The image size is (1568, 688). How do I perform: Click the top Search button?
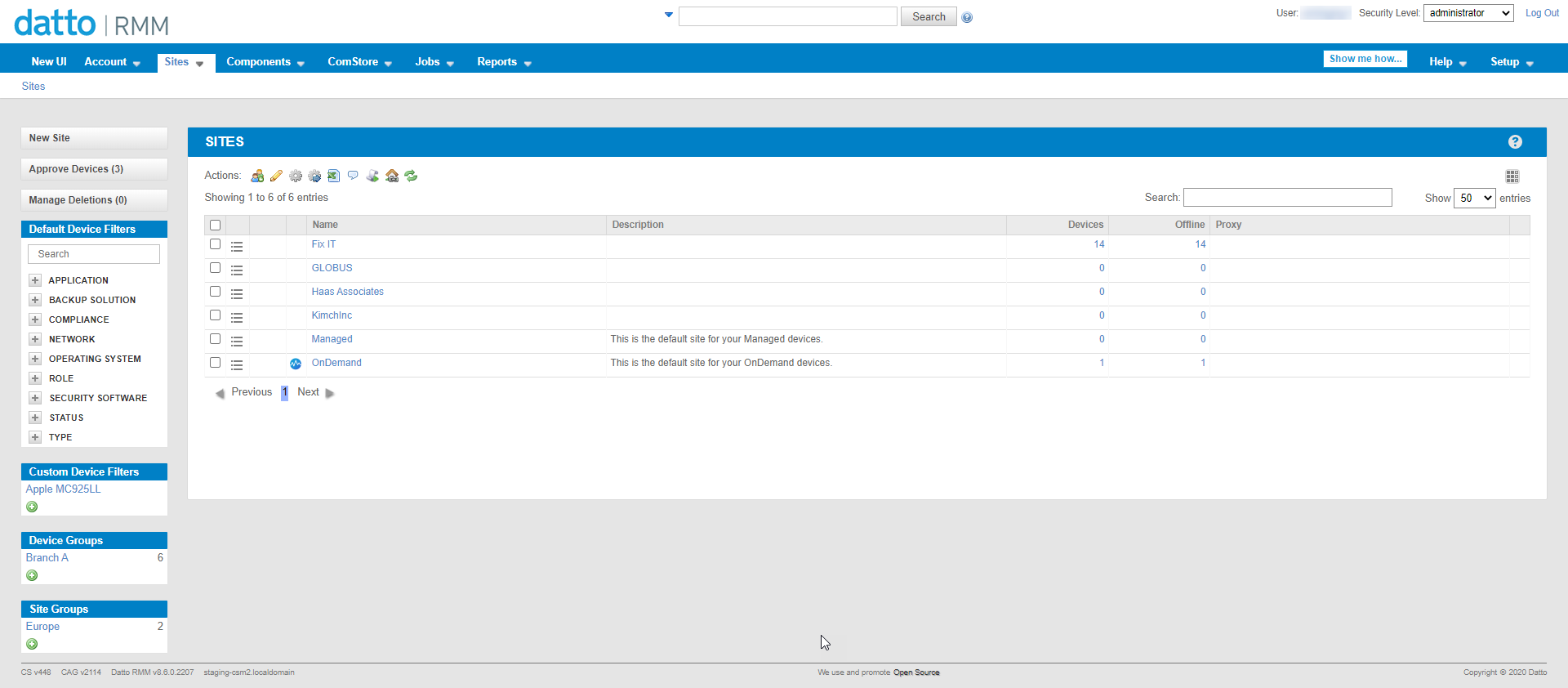(x=929, y=16)
